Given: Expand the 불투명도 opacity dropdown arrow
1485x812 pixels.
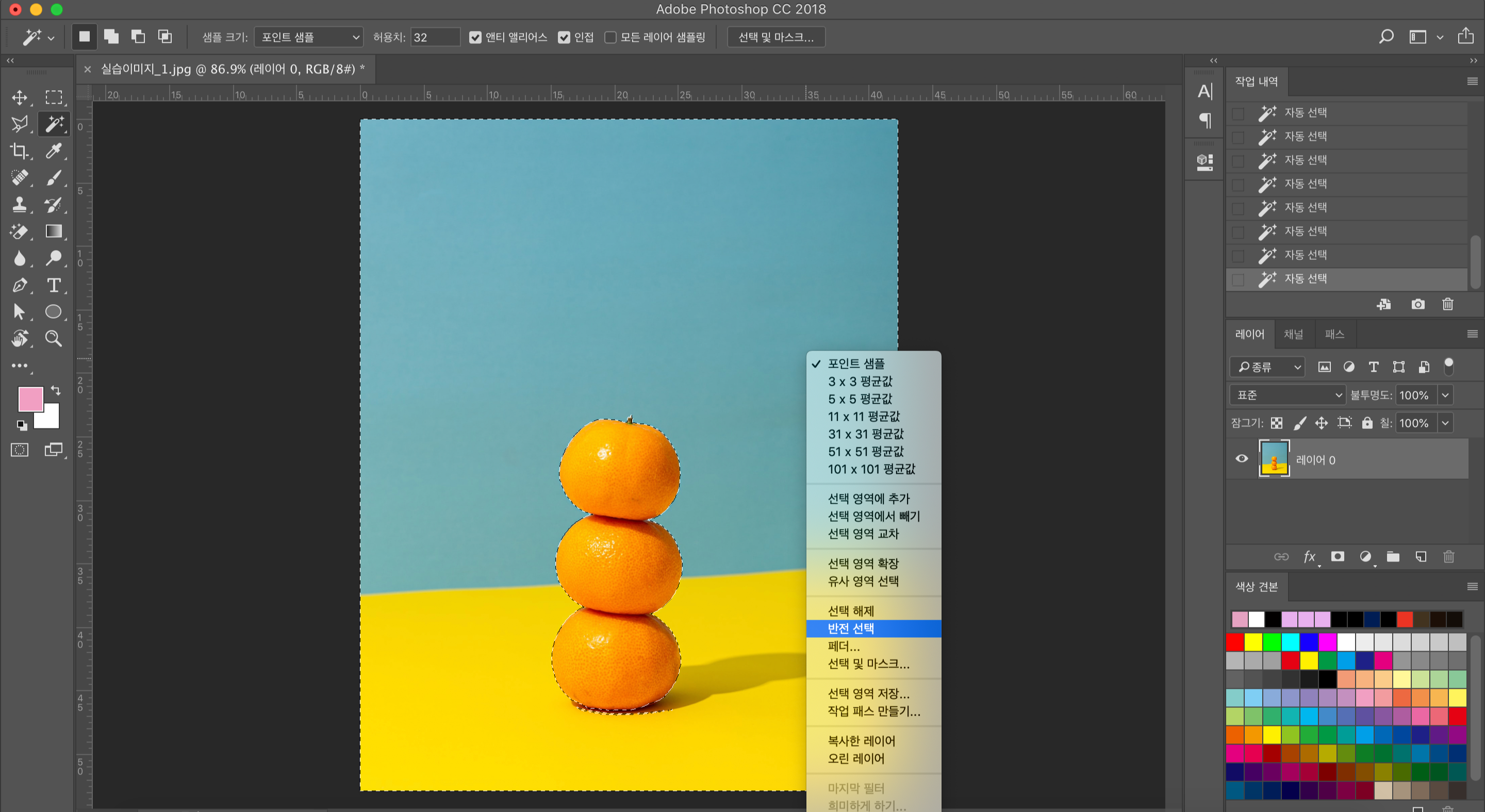Looking at the screenshot, I should 1445,395.
